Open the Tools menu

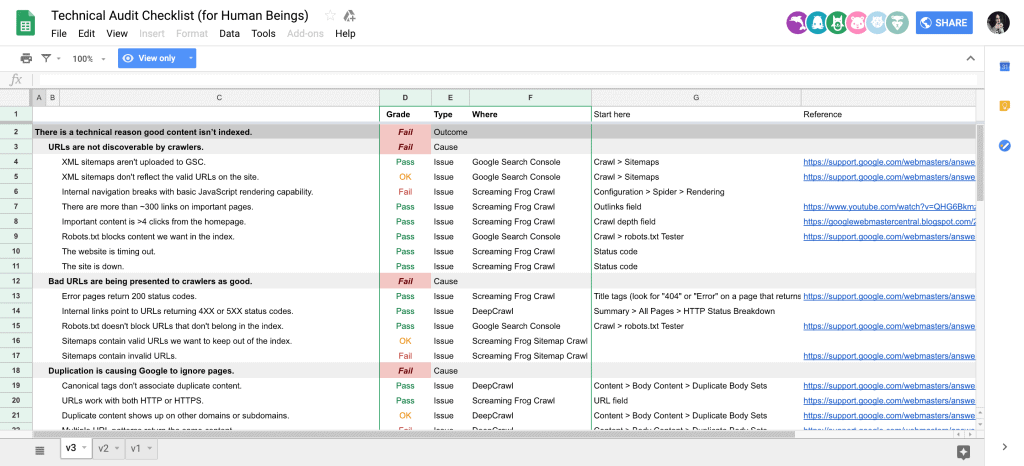point(263,33)
